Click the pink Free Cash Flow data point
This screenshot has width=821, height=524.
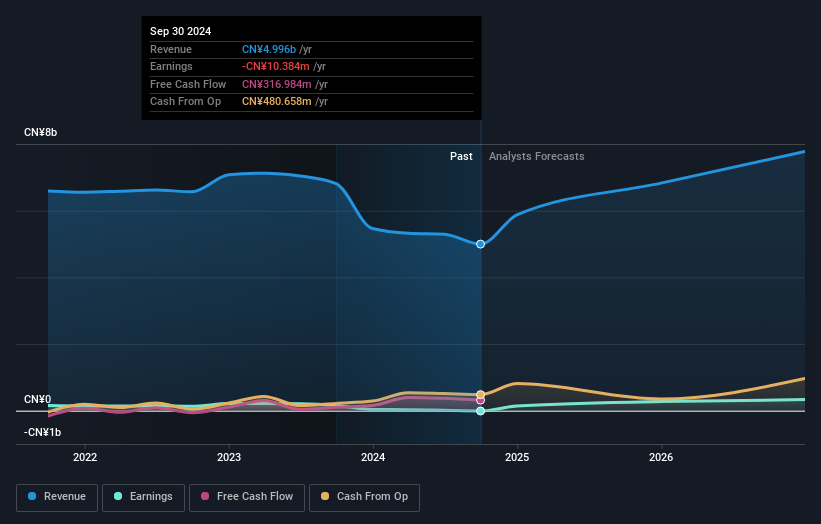480,400
